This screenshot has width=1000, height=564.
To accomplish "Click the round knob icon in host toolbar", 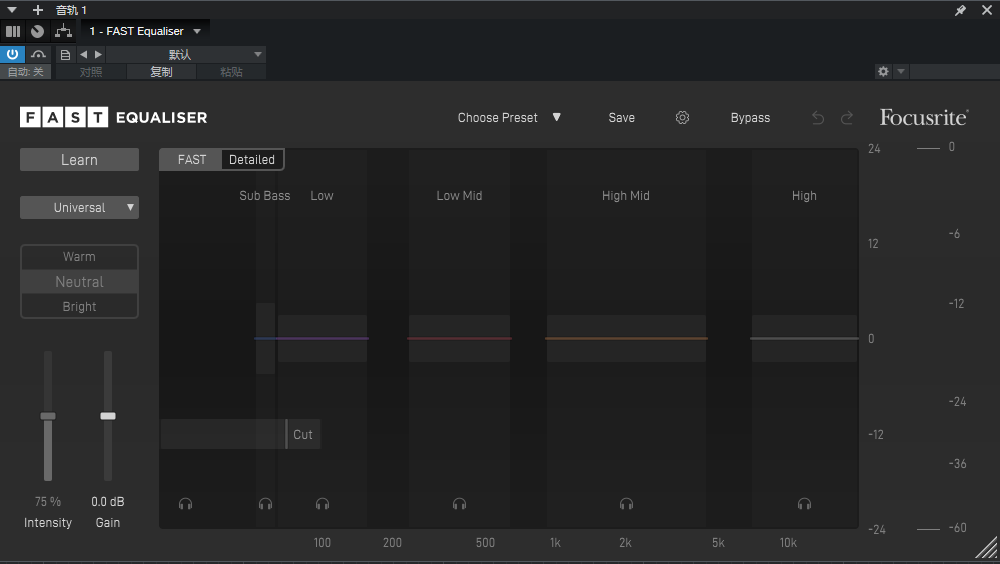I will tap(38, 31).
